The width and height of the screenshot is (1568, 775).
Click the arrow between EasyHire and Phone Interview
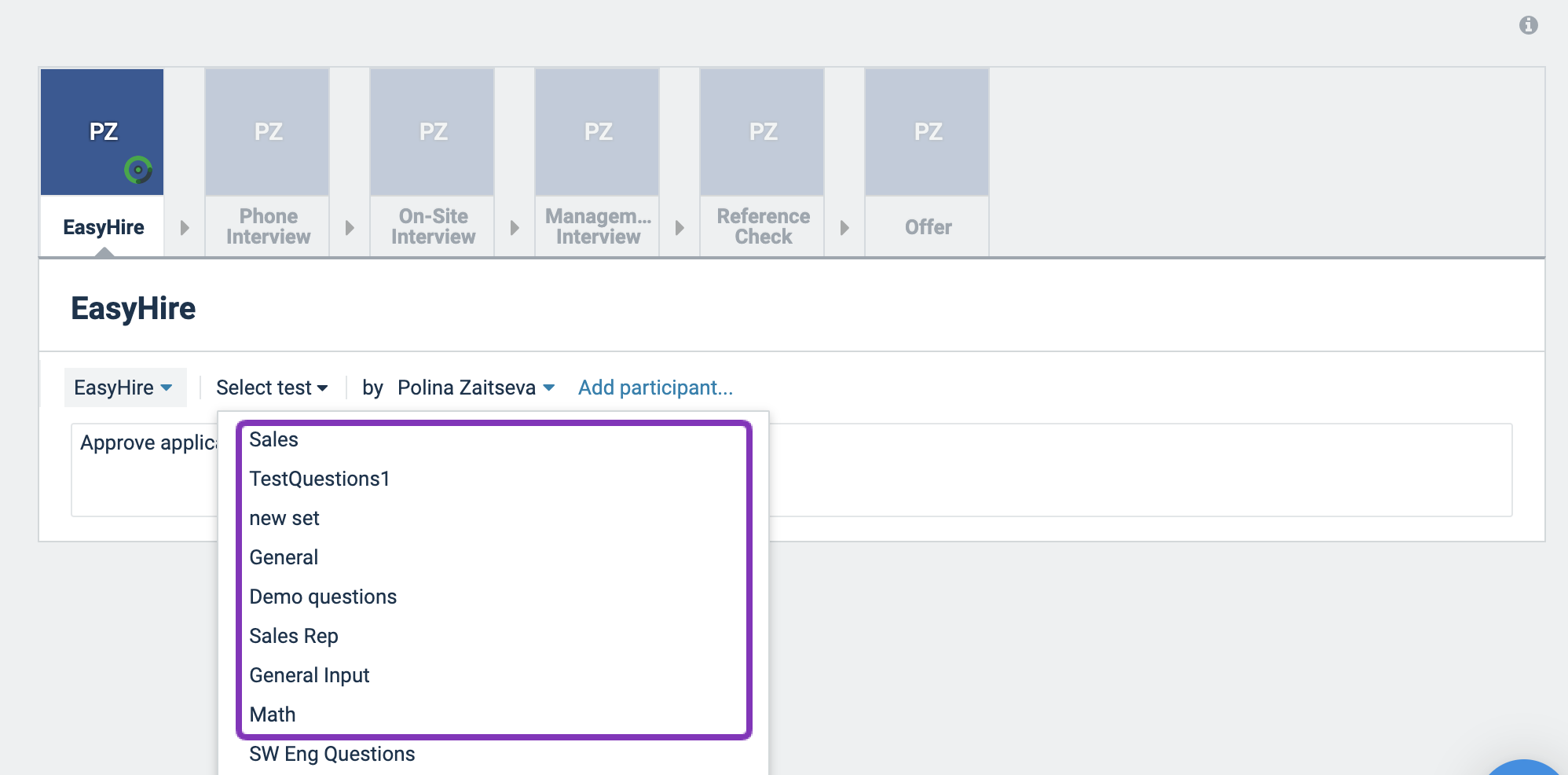click(185, 228)
